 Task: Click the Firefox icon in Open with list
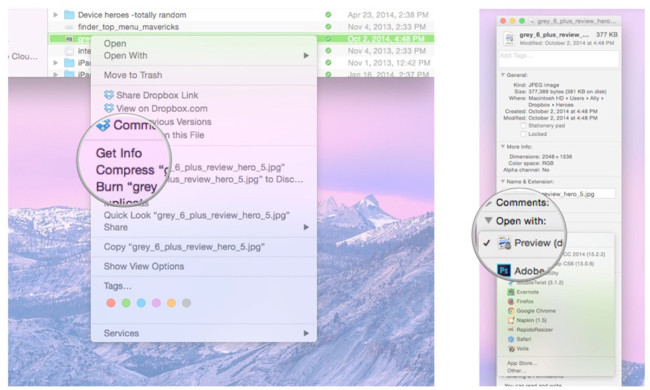511,301
